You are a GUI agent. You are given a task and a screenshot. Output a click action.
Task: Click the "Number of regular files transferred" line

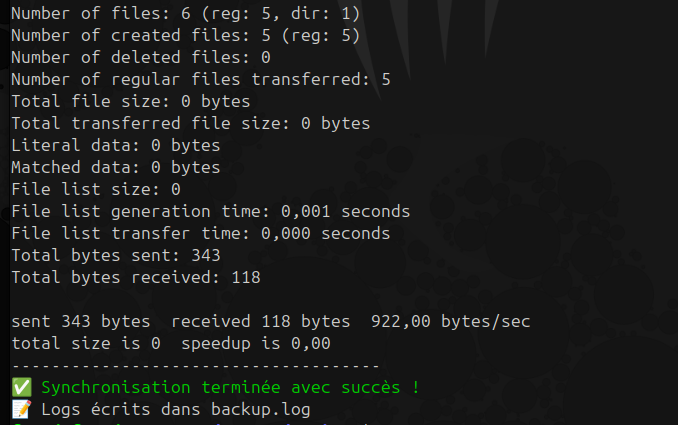click(x=200, y=79)
